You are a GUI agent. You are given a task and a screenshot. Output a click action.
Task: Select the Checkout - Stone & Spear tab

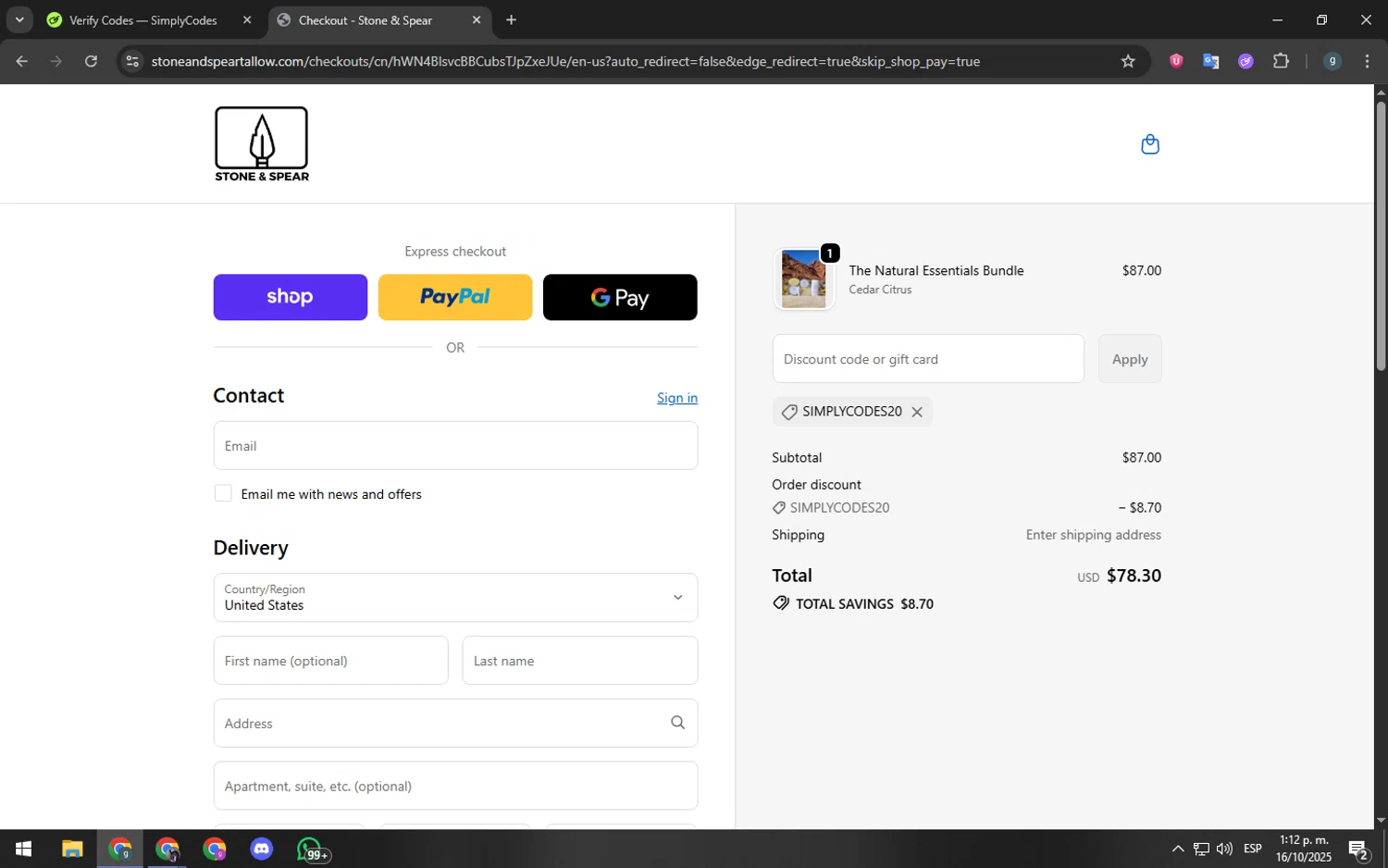(x=379, y=19)
